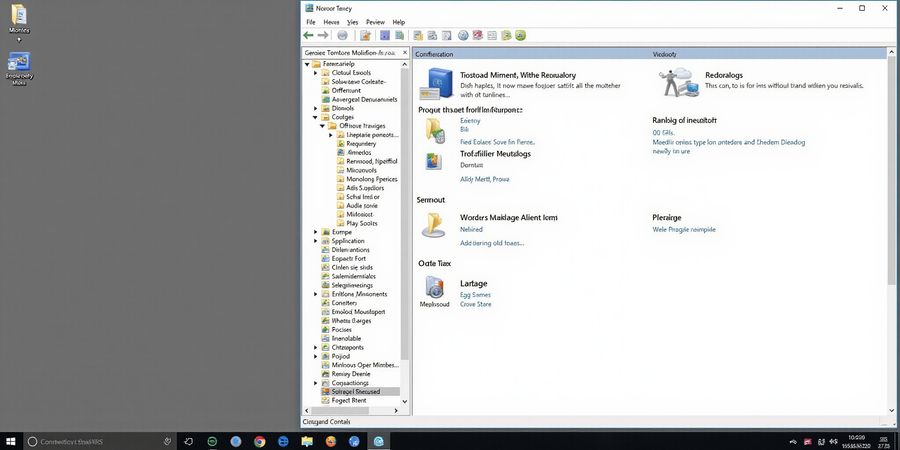Open Add tiering old foaes link
The image size is (900, 450).
click(492, 243)
